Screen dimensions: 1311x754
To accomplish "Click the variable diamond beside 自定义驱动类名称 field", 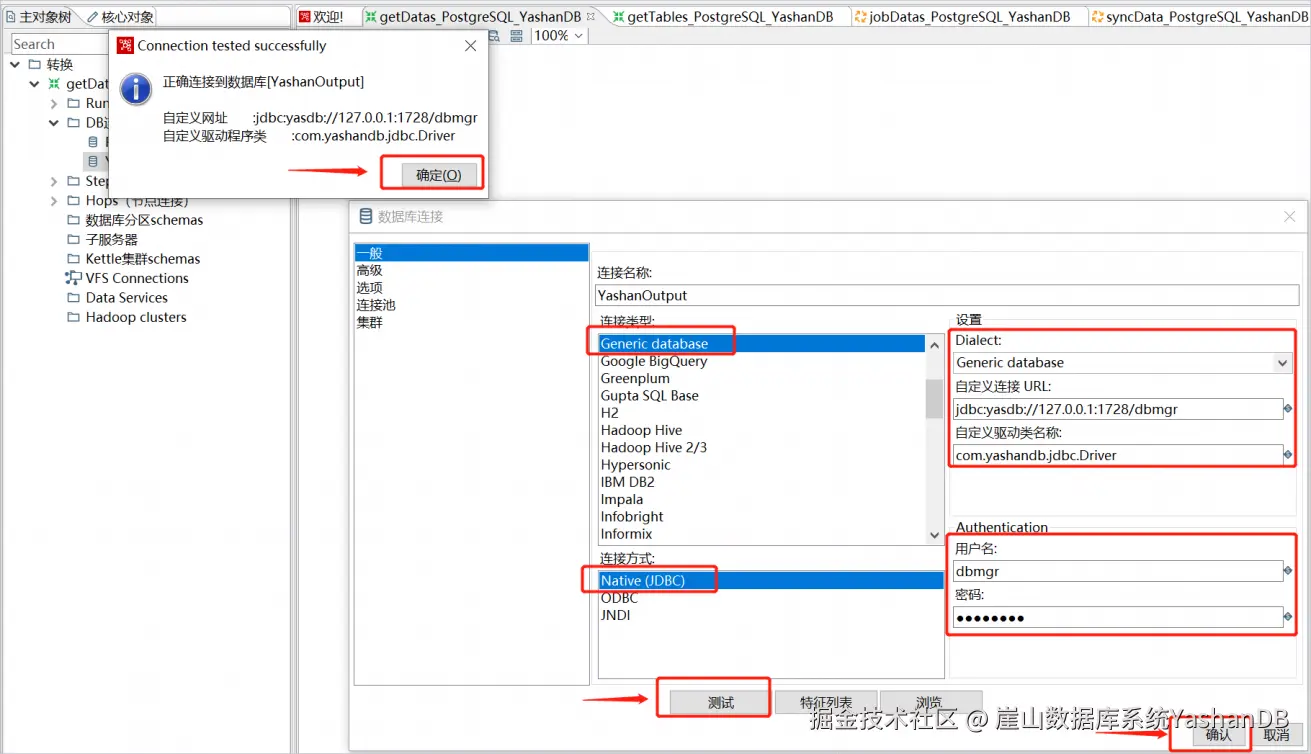I will click(1288, 455).
